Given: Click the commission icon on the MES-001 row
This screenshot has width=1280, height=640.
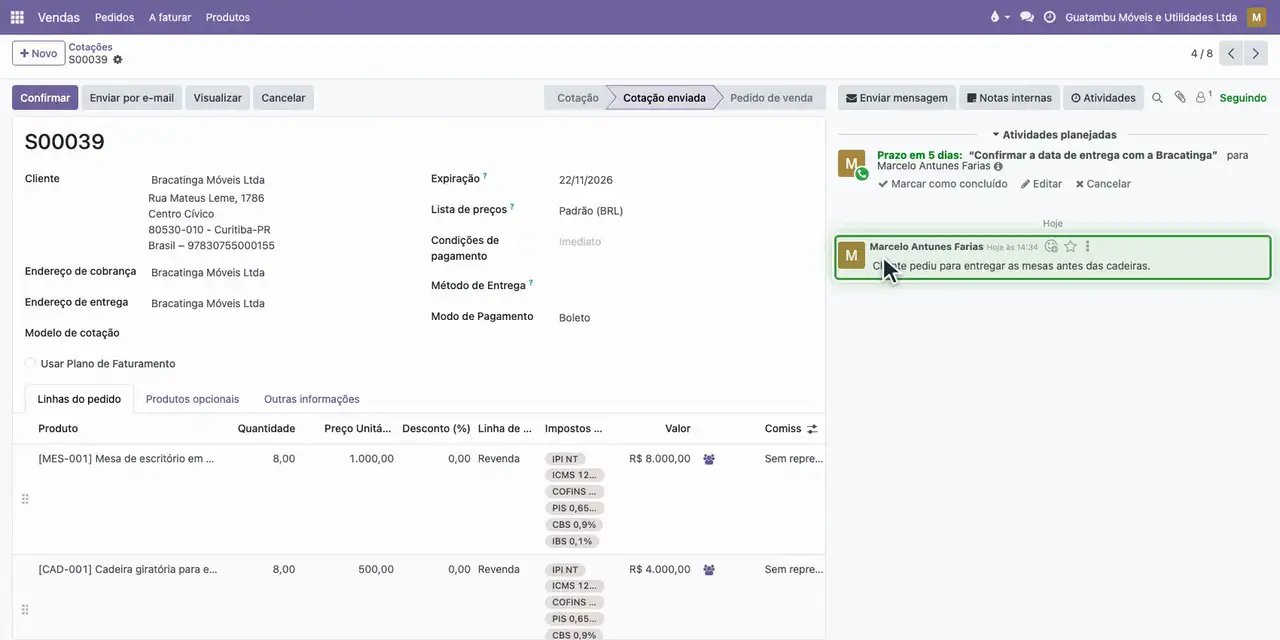Looking at the screenshot, I should 709,459.
